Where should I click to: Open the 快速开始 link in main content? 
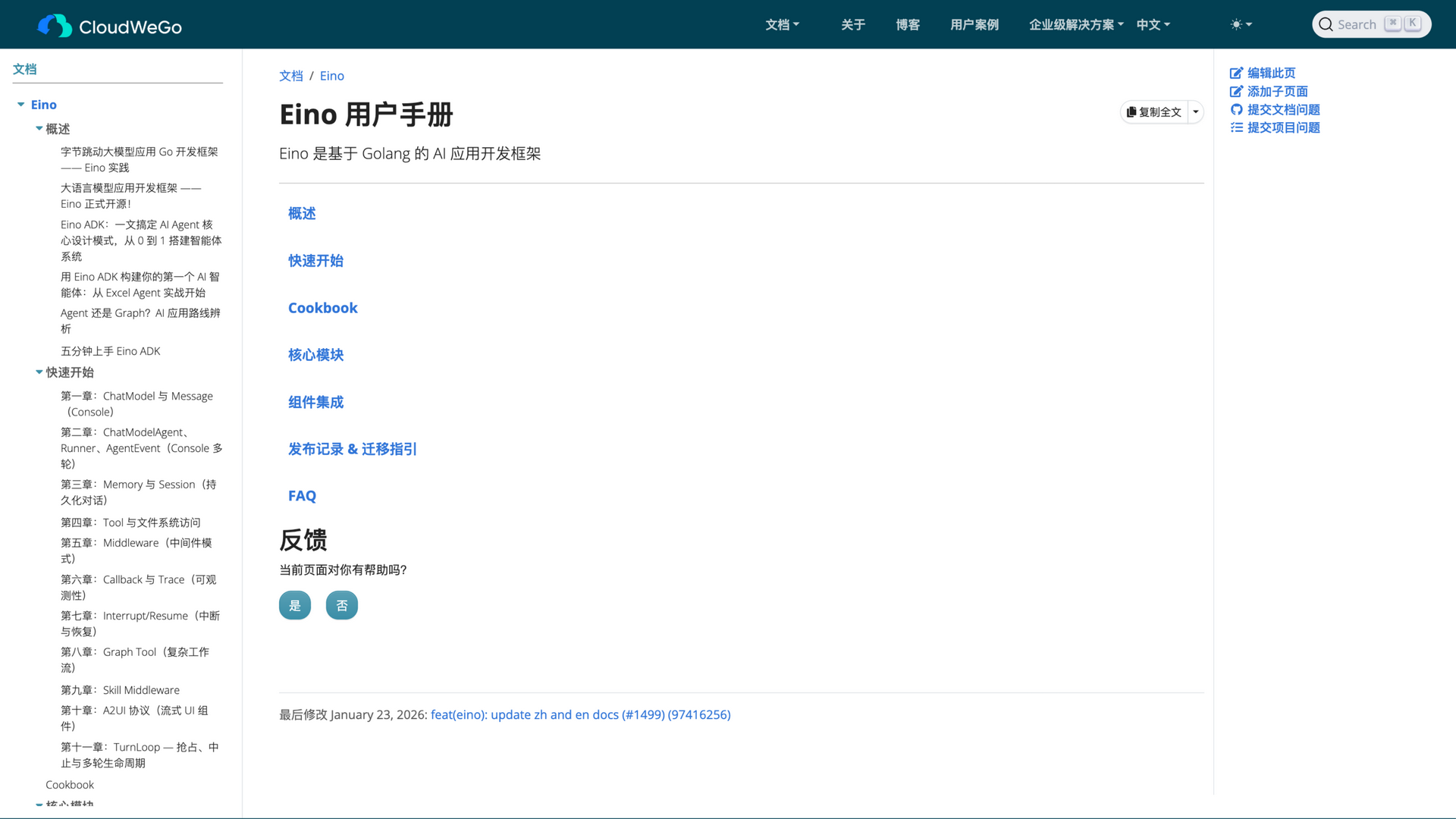315,261
